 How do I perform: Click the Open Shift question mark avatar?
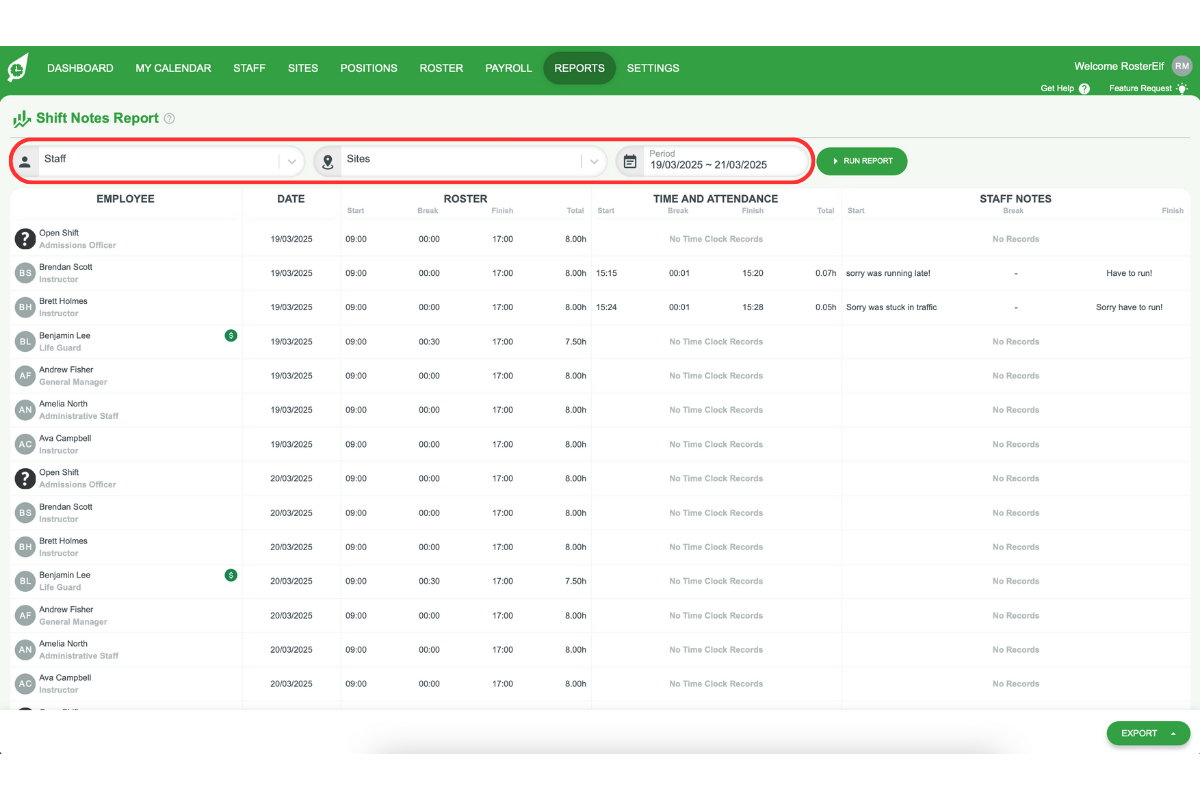click(x=25, y=239)
